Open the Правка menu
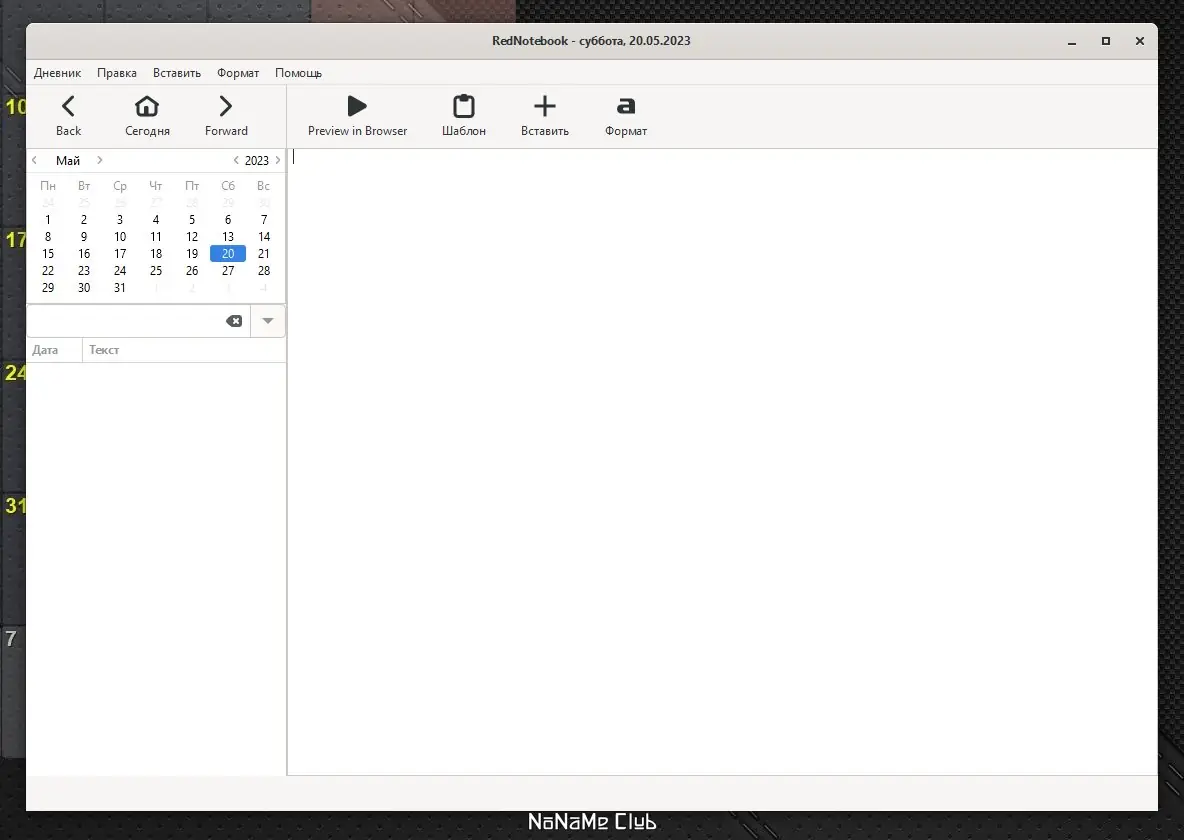The image size is (1184, 840). point(116,73)
